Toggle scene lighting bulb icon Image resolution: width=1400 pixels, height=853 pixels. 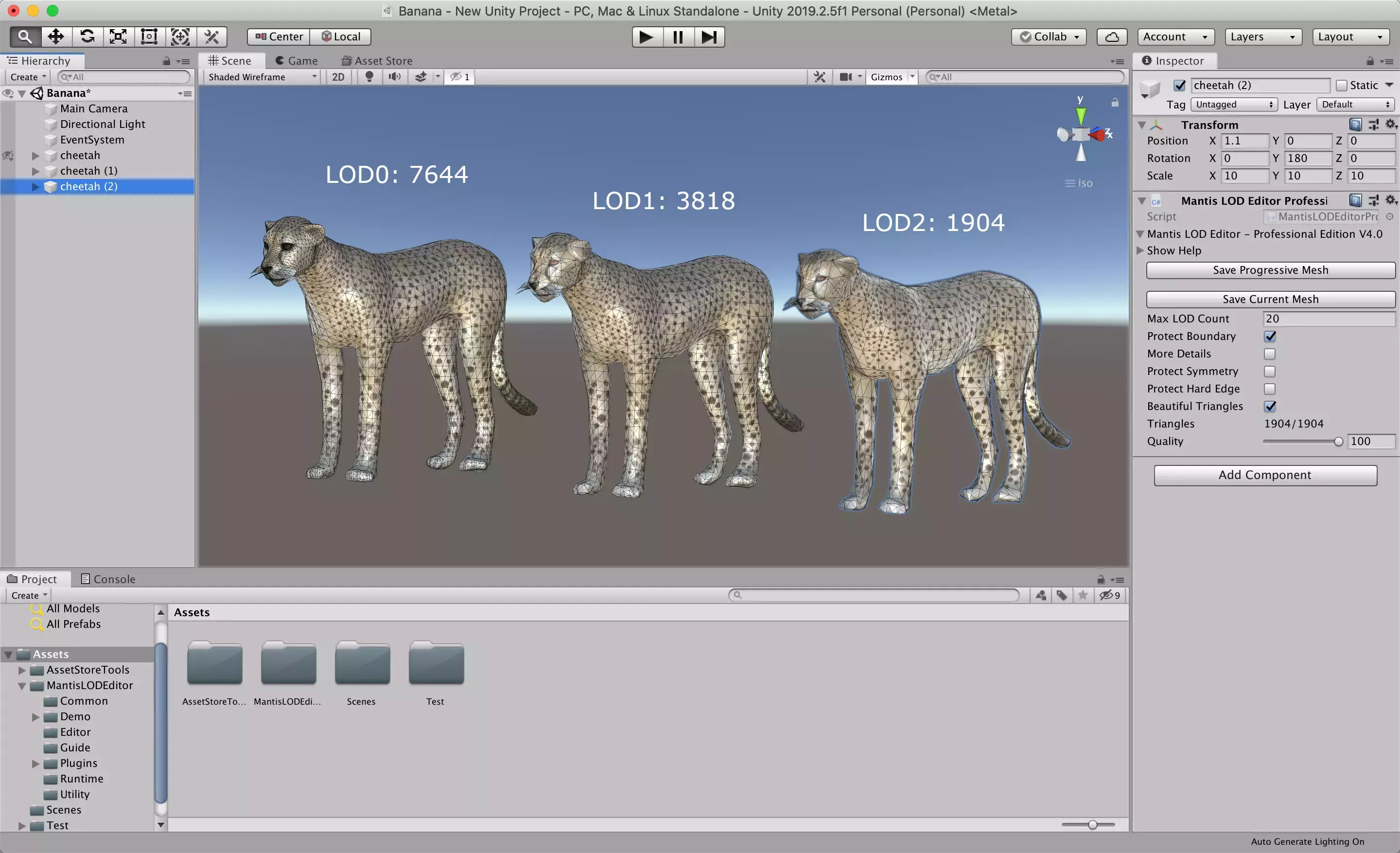click(369, 77)
